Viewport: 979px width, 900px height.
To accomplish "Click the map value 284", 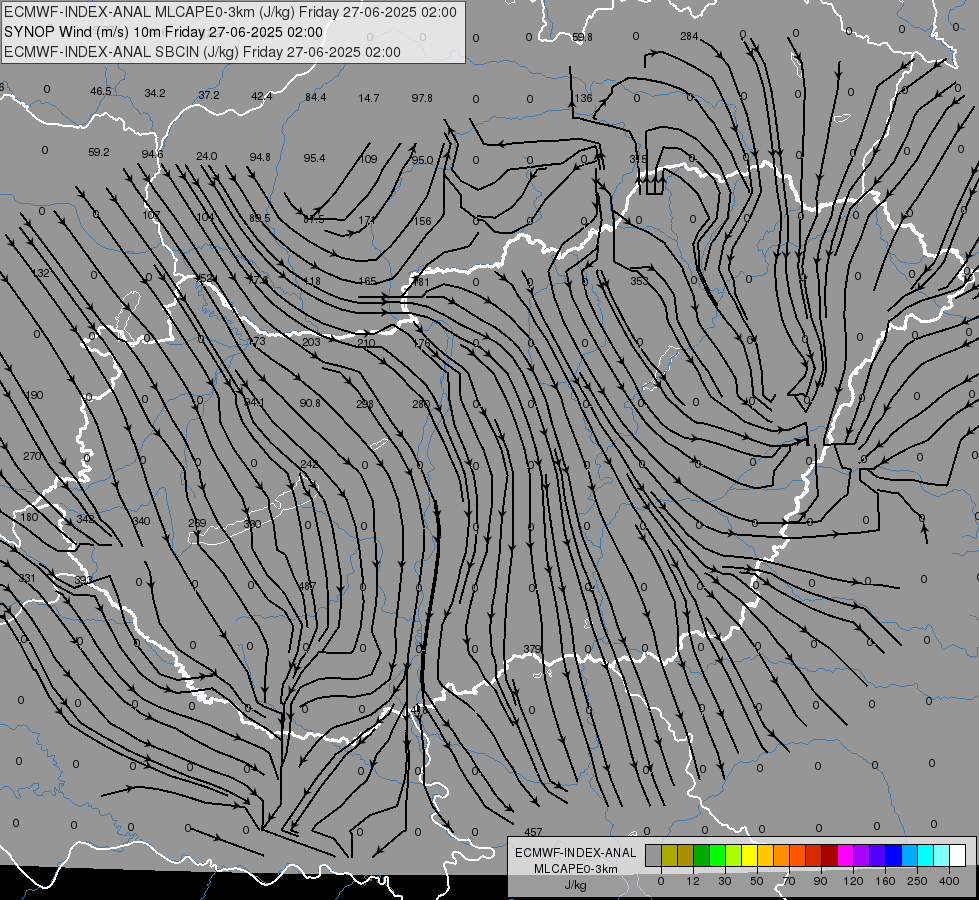I will (689, 36).
